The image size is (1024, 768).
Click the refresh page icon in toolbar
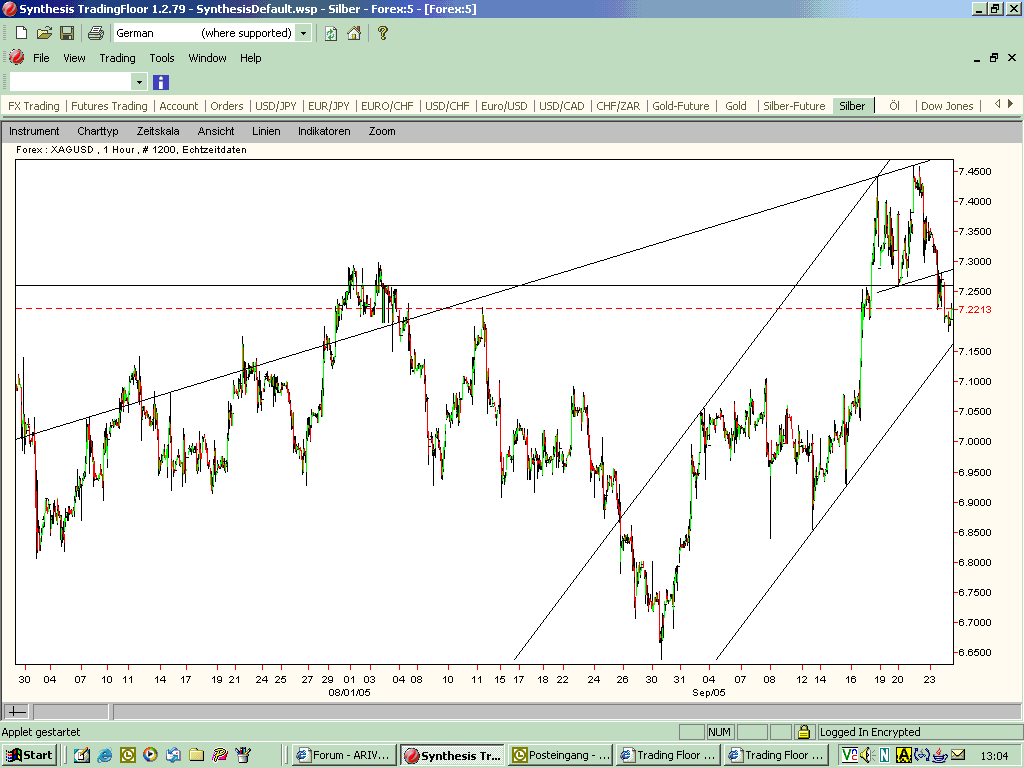(331, 33)
